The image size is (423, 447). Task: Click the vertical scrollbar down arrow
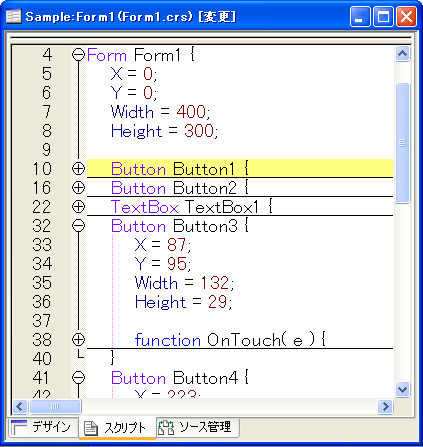pyautogui.click(x=402, y=389)
